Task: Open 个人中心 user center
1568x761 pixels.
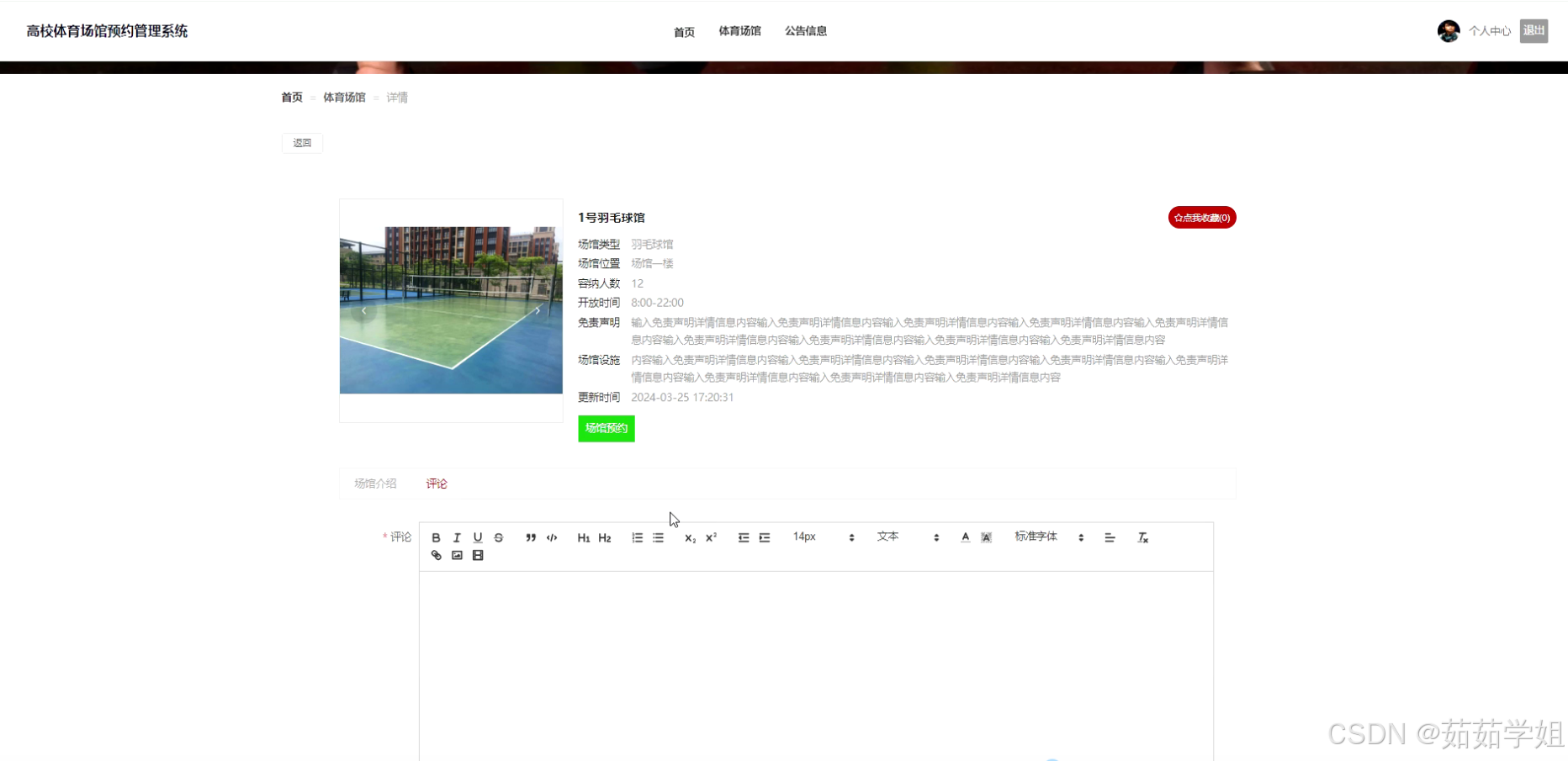Action: pos(1490,31)
